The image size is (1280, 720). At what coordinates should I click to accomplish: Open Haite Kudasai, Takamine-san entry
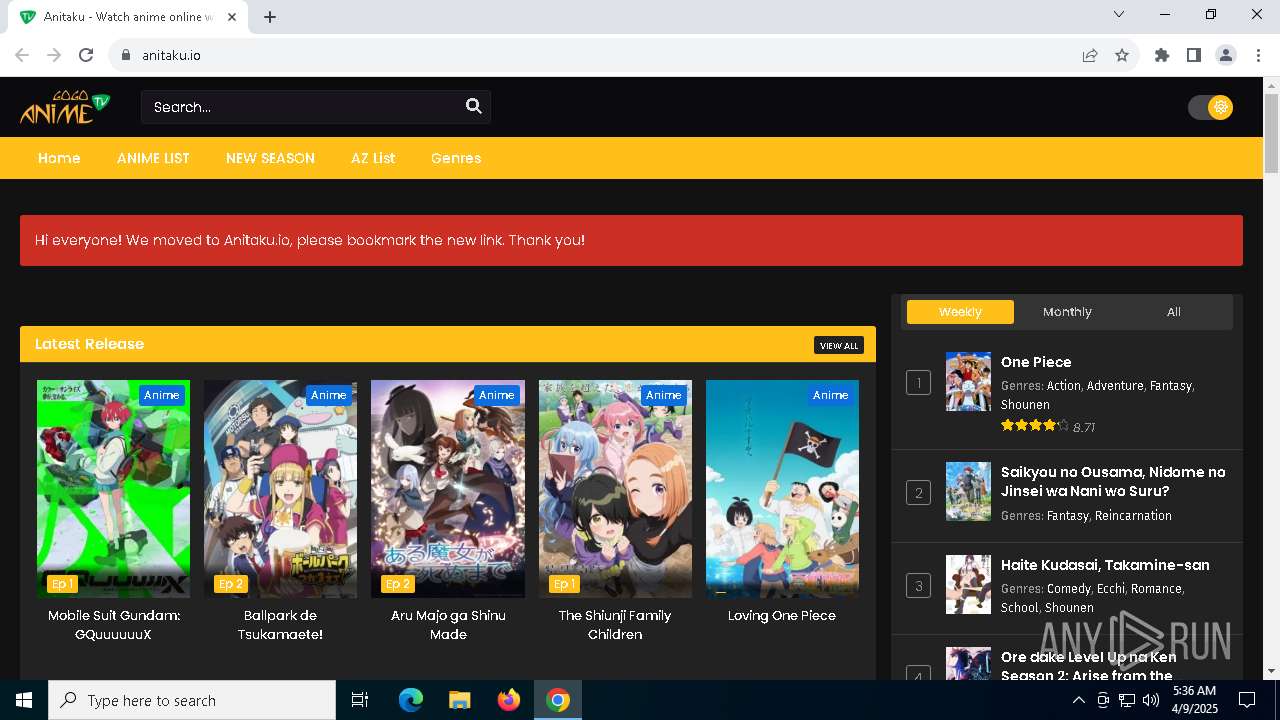1105,565
